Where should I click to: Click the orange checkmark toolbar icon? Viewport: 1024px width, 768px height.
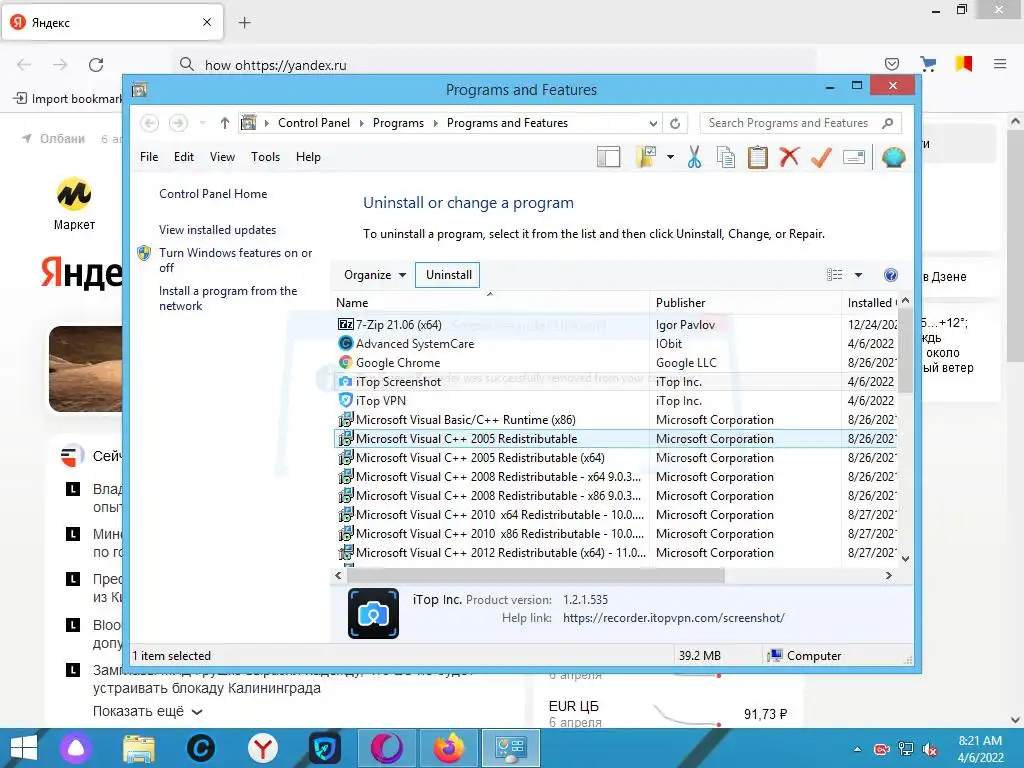[x=821, y=157]
